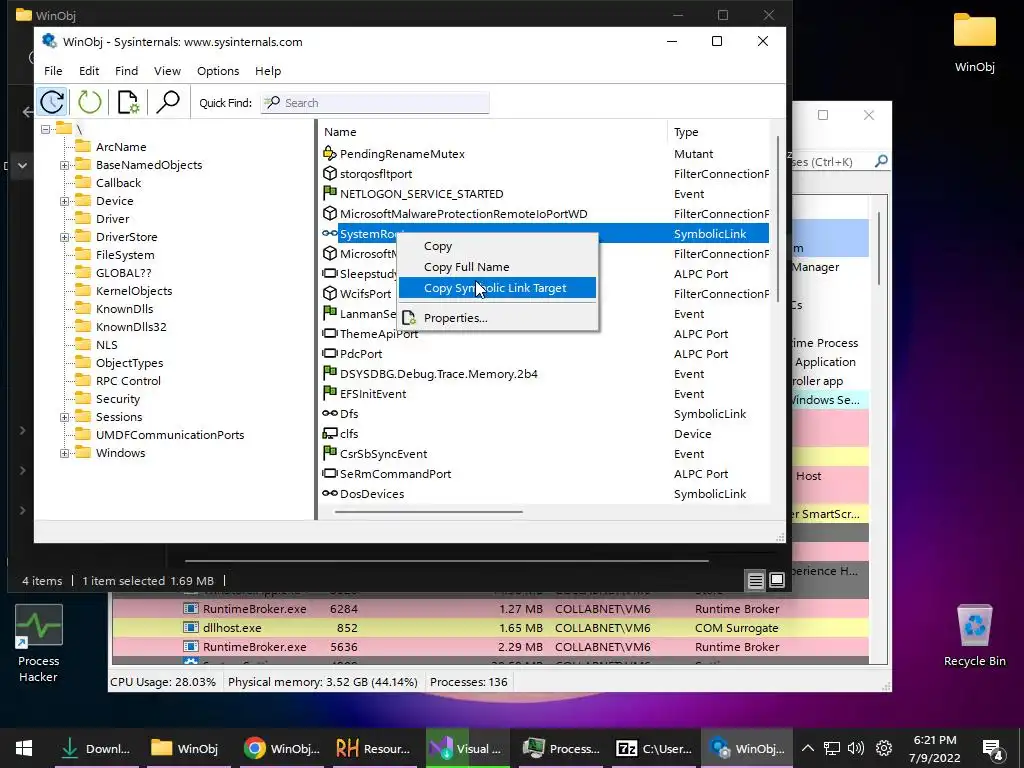The height and width of the screenshot is (768, 1024).
Task: Choose Properties... from context menu
Action: 497,317
